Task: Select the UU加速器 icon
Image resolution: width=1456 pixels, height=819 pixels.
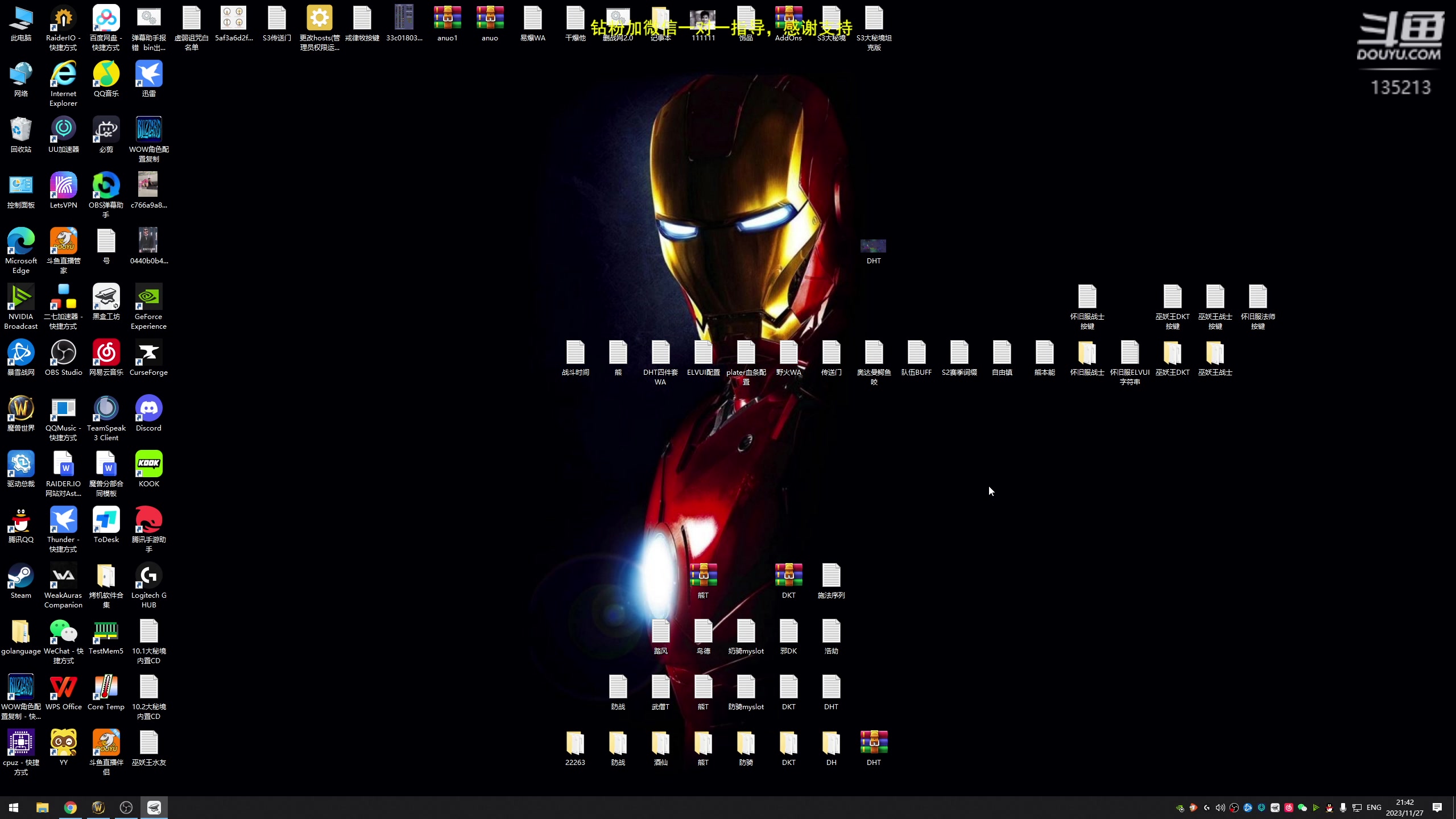Action: click(x=63, y=135)
